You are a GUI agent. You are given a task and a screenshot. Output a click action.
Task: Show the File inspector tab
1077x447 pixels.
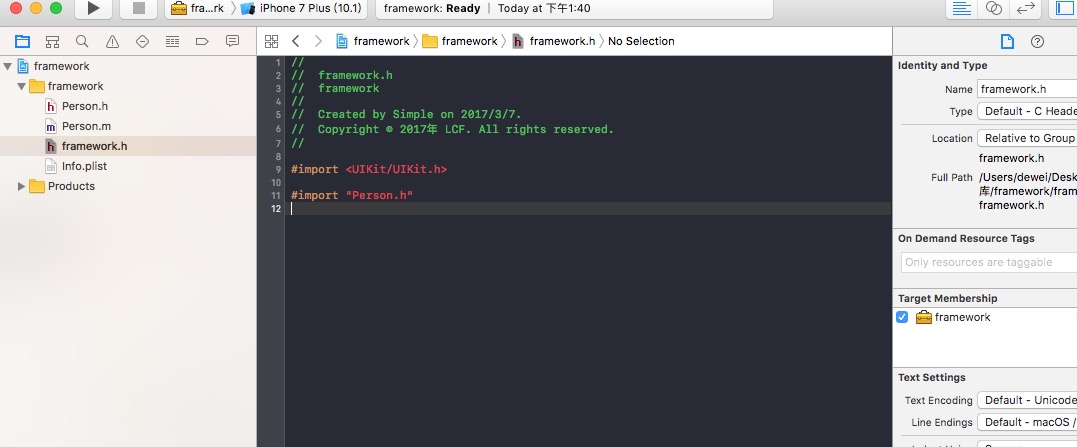1007,41
